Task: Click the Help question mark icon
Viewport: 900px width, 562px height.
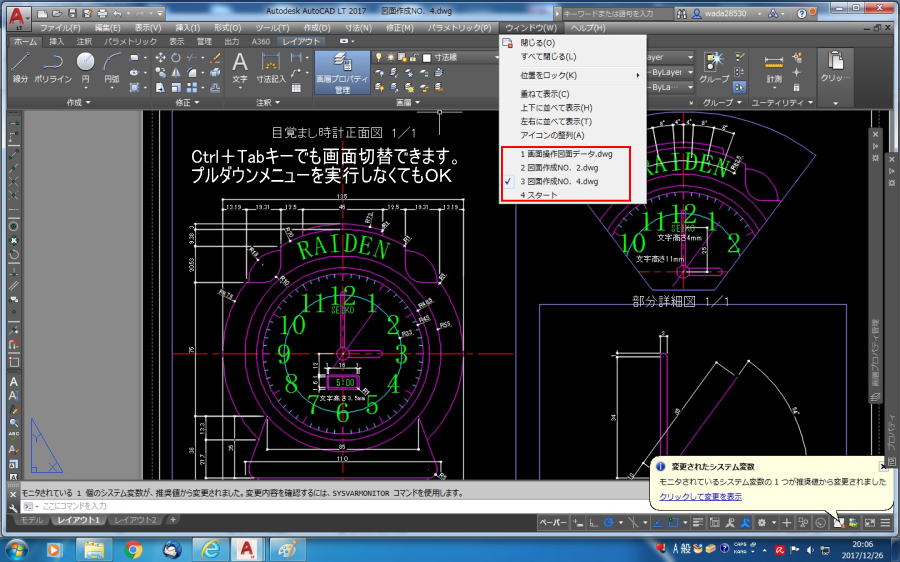Action: click(x=802, y=13)
